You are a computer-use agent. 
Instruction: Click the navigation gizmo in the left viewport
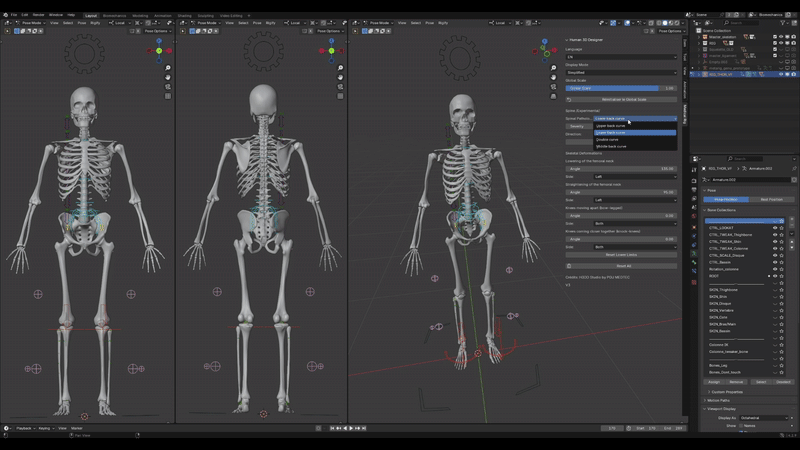pyautogui.click(x=161, y=50)
